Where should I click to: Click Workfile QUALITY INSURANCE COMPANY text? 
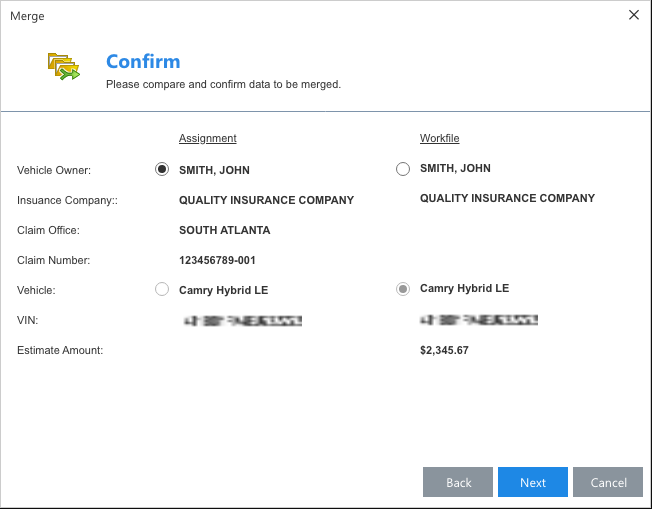pos(507,198)
